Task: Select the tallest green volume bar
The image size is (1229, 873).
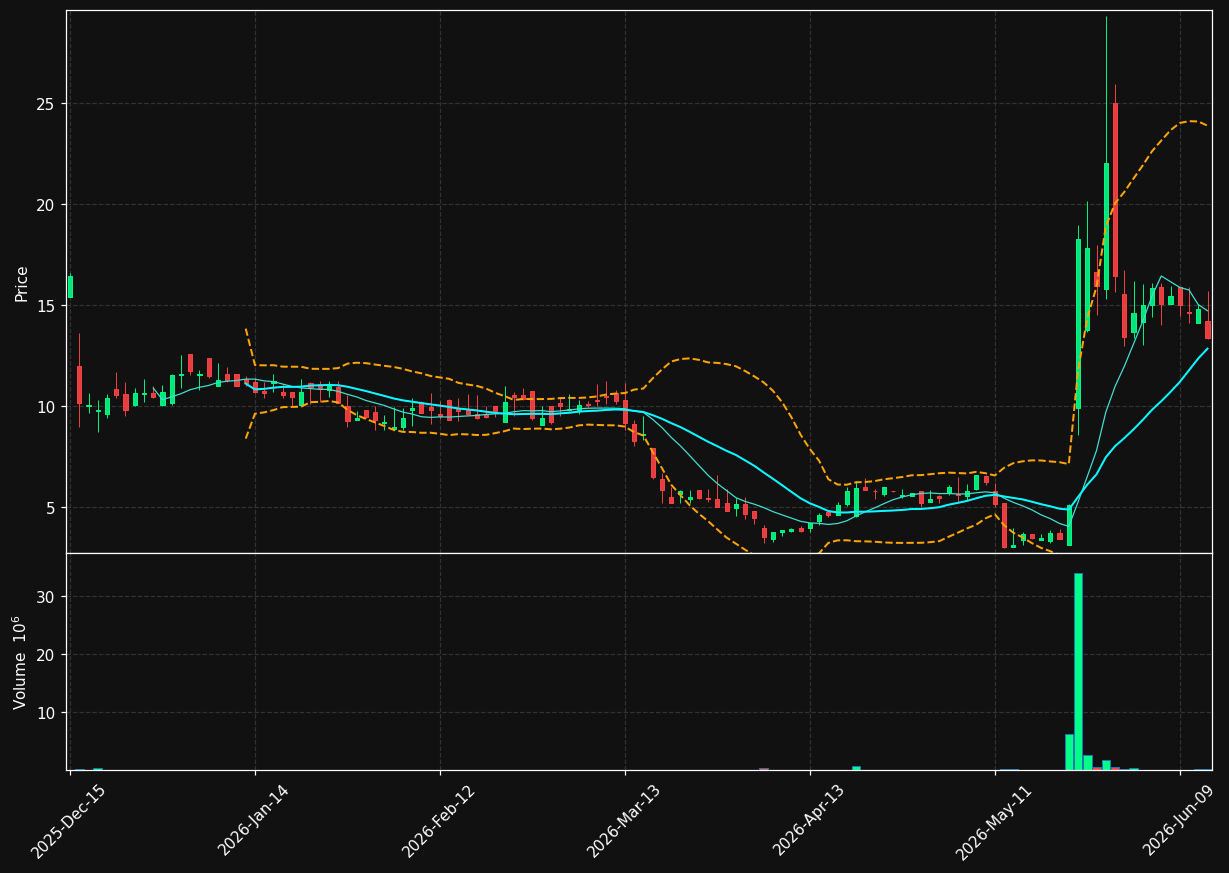Action: coord(1078,671)
